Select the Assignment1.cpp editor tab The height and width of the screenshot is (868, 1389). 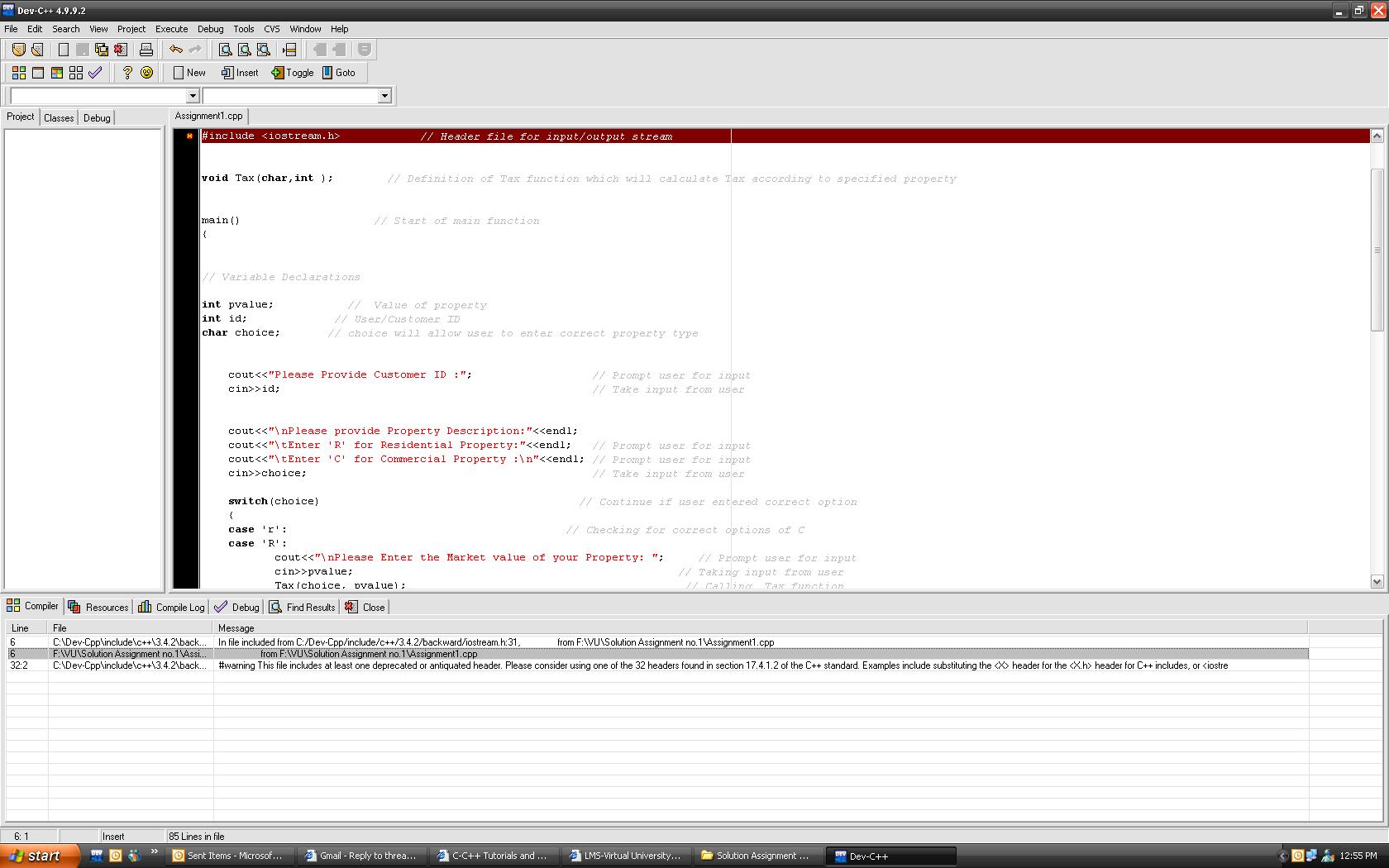[209, 117]
